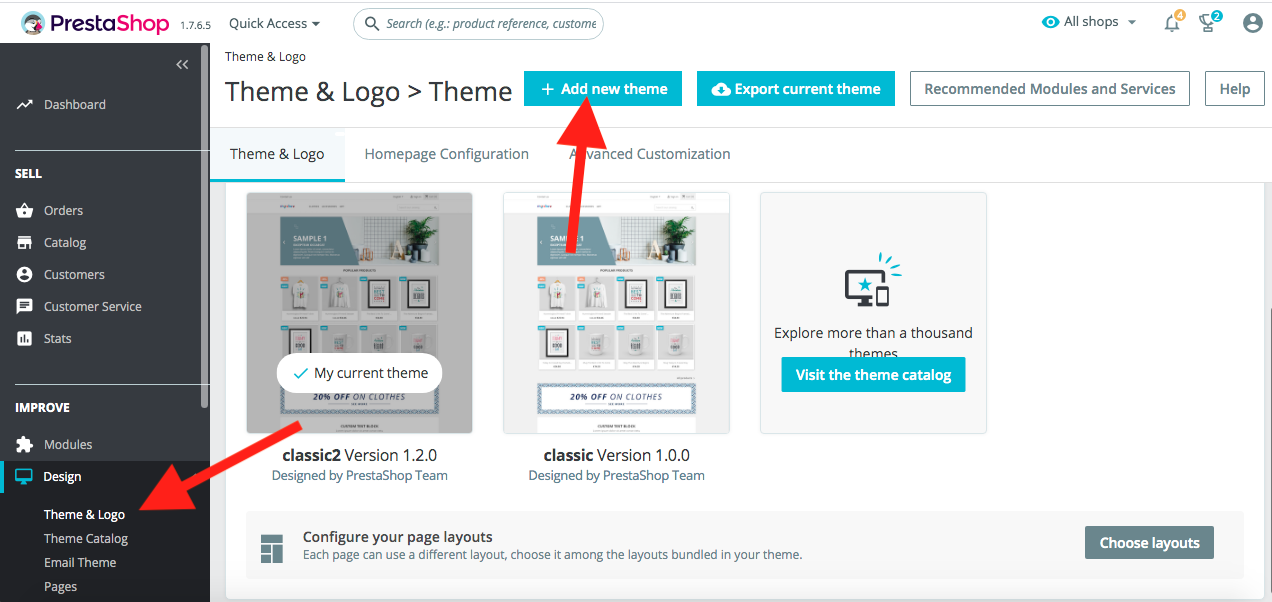Click the Design monitor icon
The image size is (1272, 602).
[24, 476]
